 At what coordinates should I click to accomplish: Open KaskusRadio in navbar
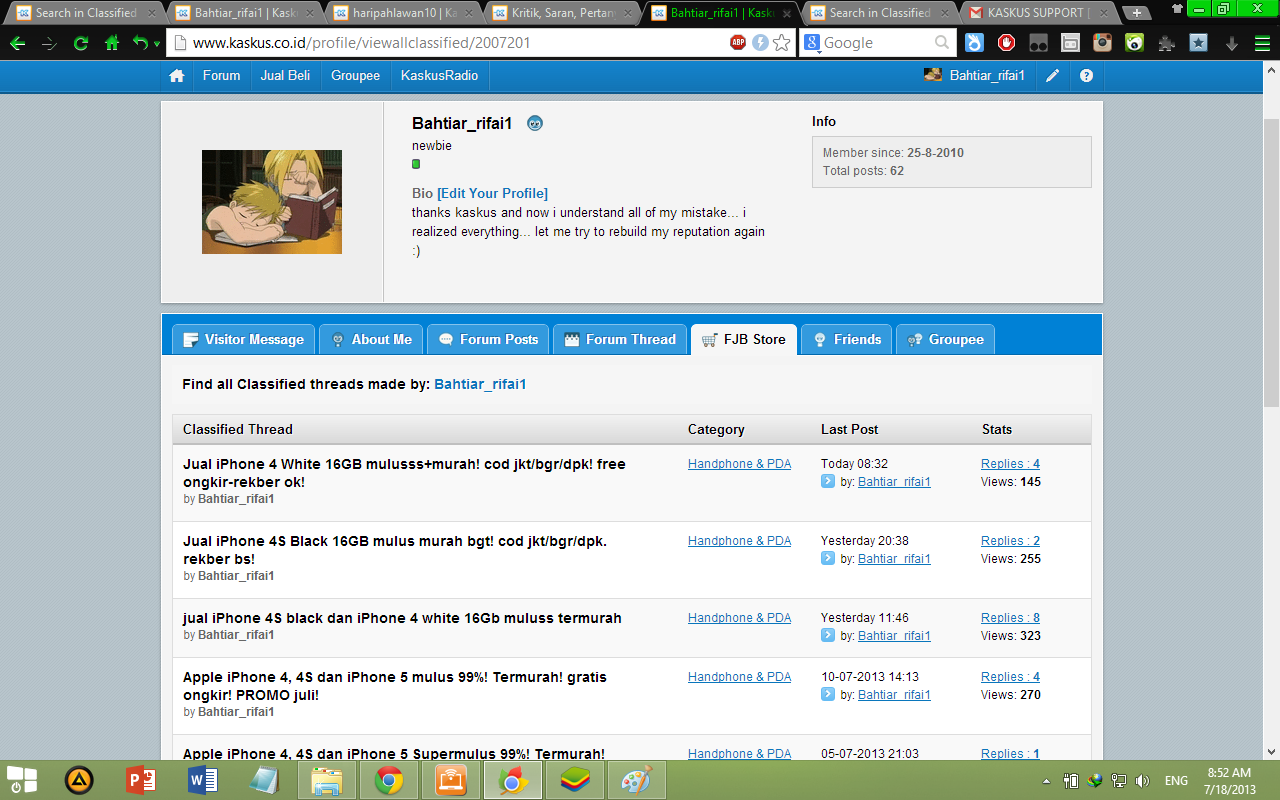[x=439, y=76]
